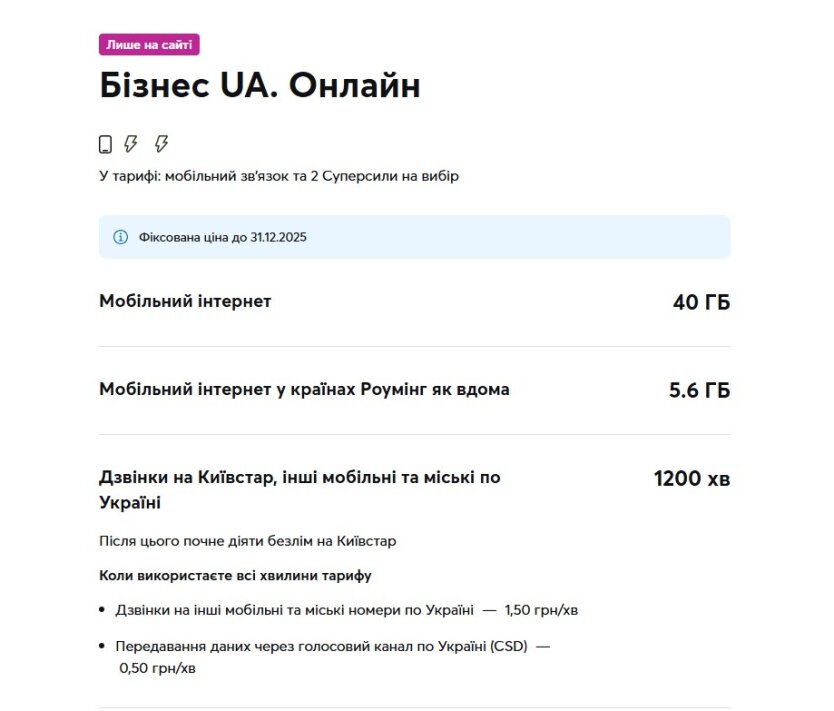834x711 pixels.
Task: Click the "1,50 грн/хв" call rate
Action: pos(540,609)
